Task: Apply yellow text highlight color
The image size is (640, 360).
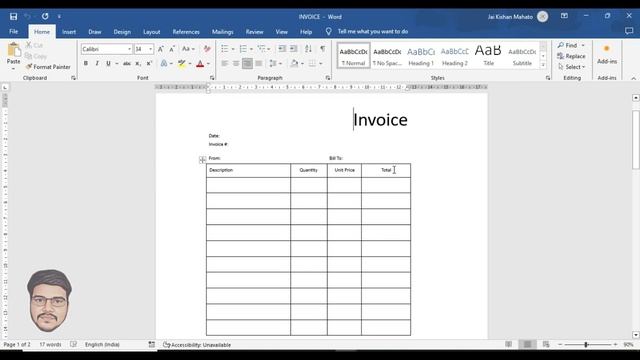Action: 182,64
